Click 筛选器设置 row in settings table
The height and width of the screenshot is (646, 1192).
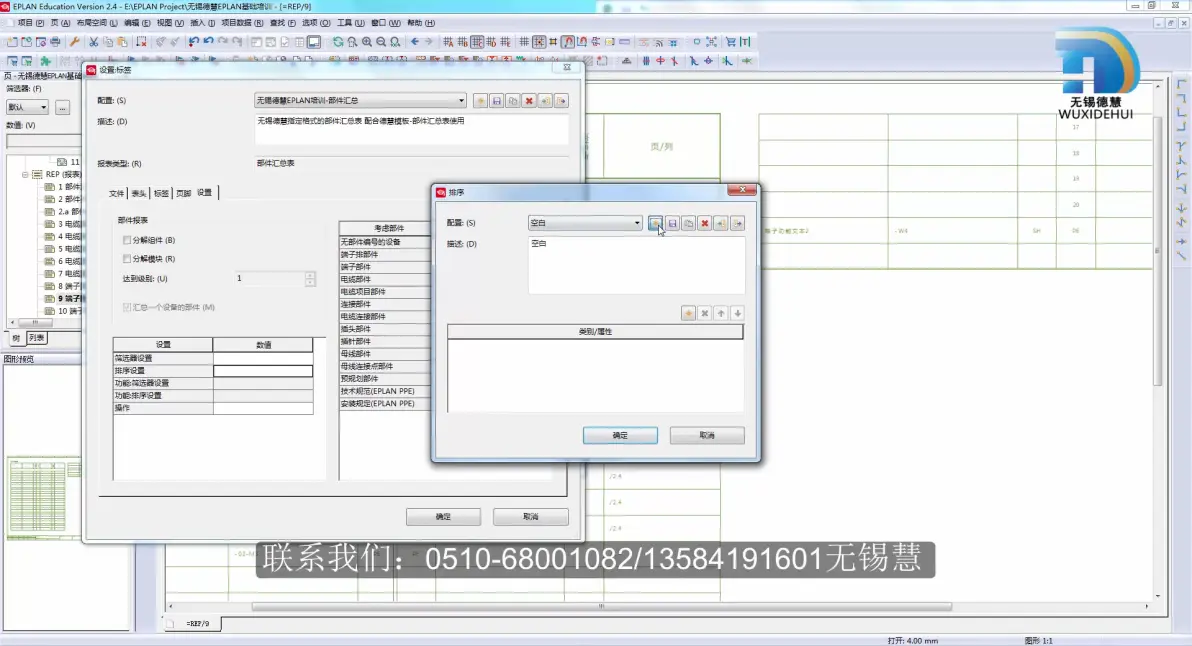point(213,358)
